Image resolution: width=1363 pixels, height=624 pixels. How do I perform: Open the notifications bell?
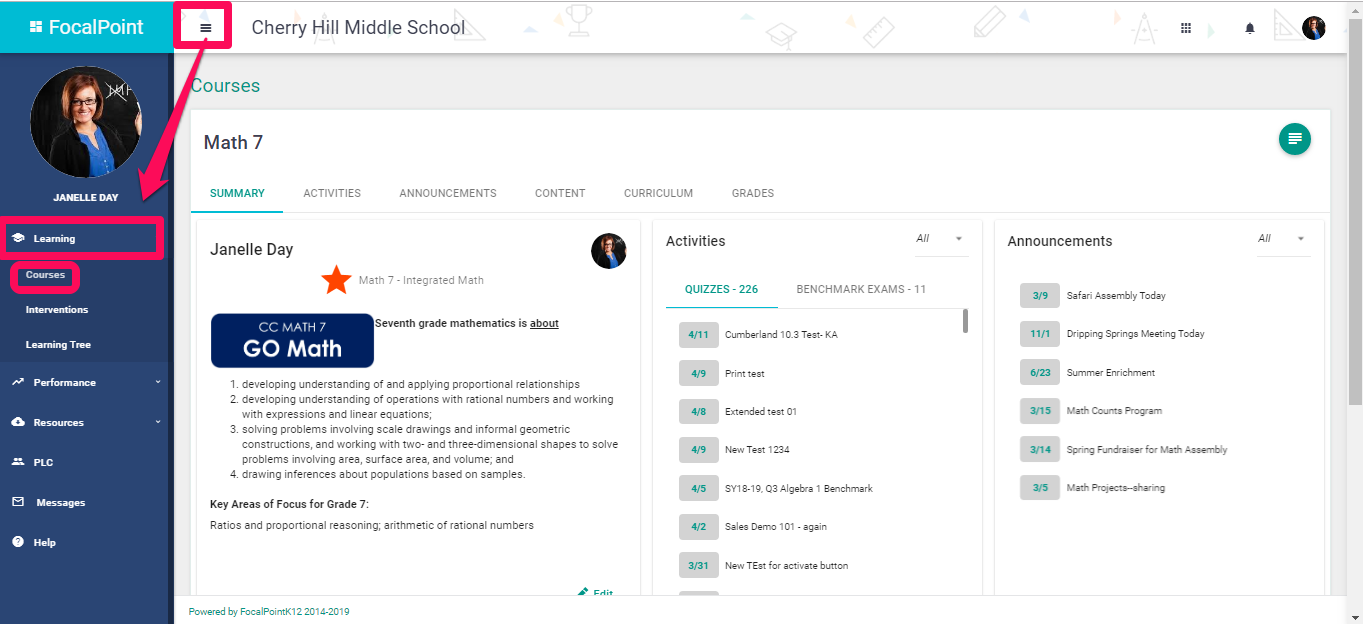pyautogui.click(x=1250, y=28)
